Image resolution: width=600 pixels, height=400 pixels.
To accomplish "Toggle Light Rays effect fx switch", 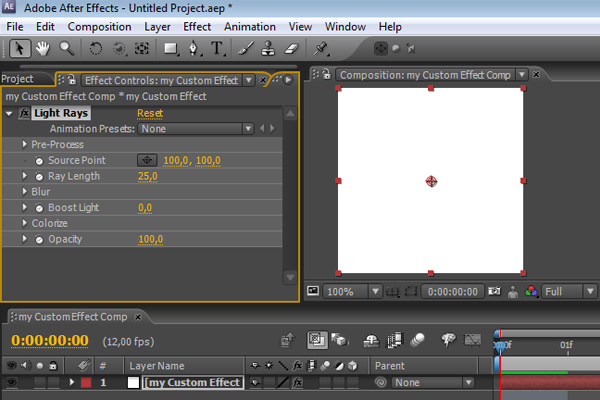I will point(24,113).
